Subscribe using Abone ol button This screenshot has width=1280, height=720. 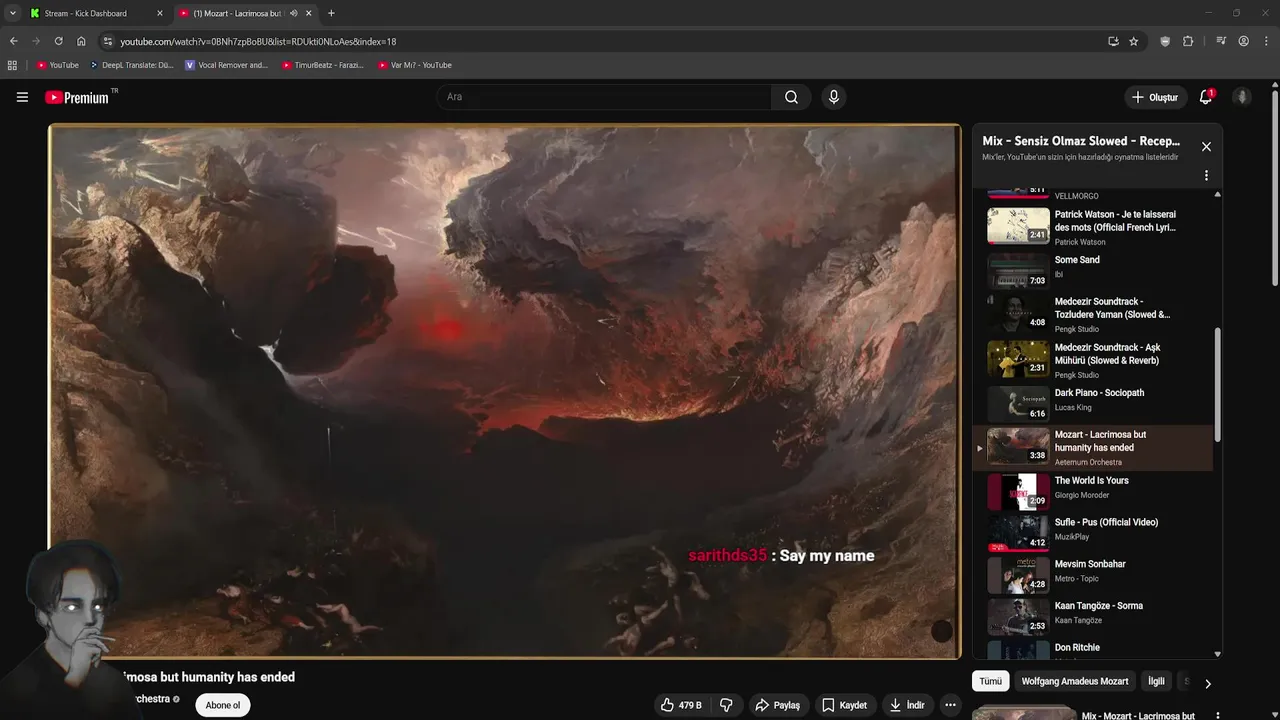pyautogui.click(x=223, y=705)
